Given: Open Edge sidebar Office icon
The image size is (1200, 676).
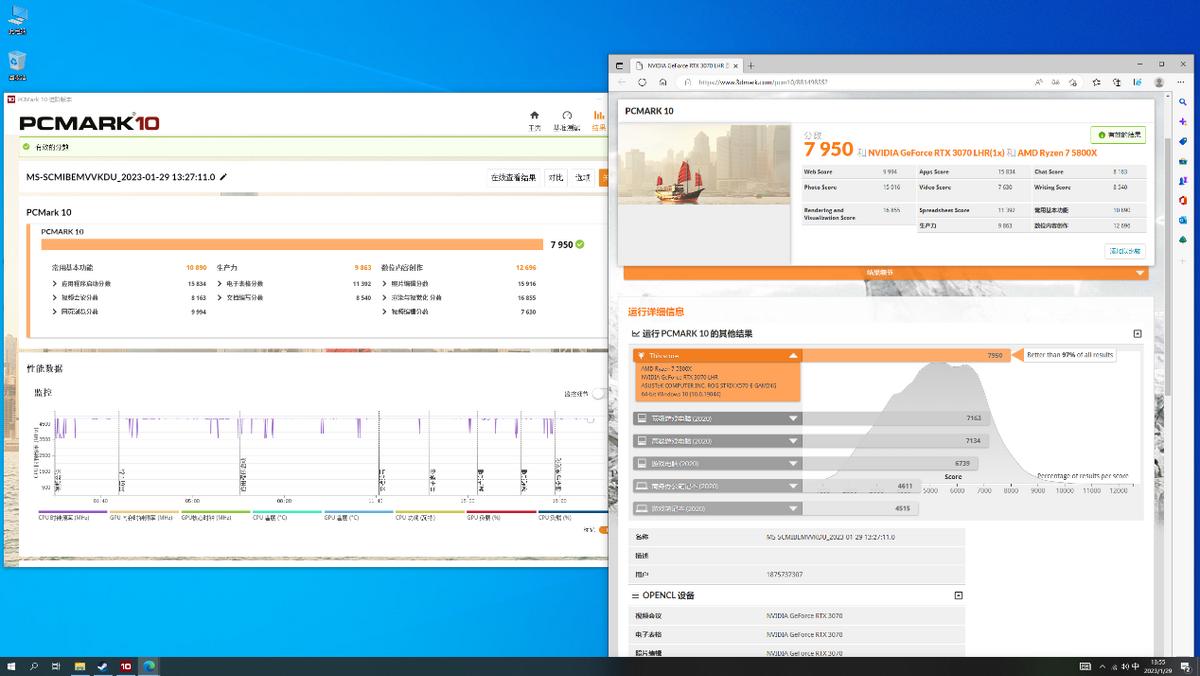Looking at the screenshot, I should (x=1183, y=200).
